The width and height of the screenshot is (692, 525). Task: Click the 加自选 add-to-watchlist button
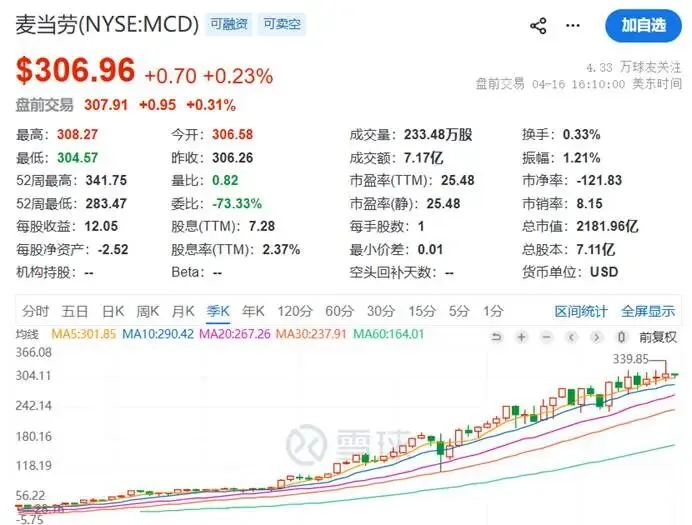click(643, 26)
